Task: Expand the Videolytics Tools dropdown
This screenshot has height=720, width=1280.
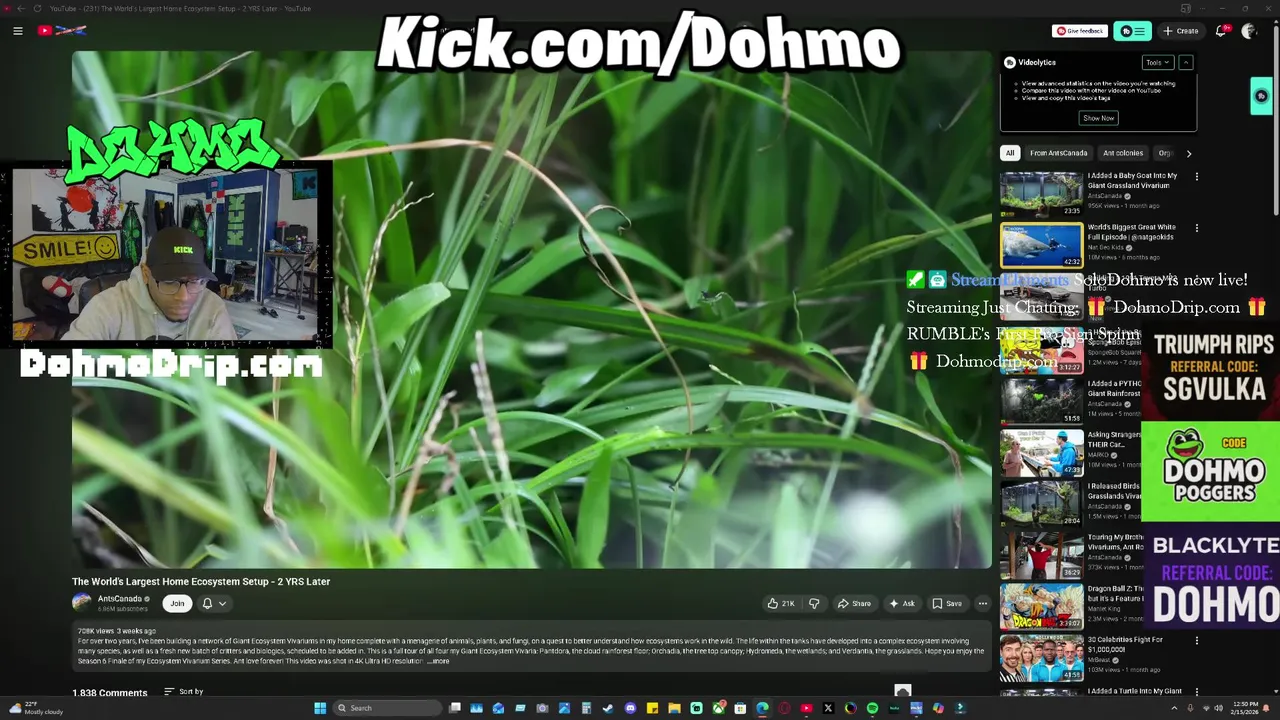Action: coord(1157,62)
